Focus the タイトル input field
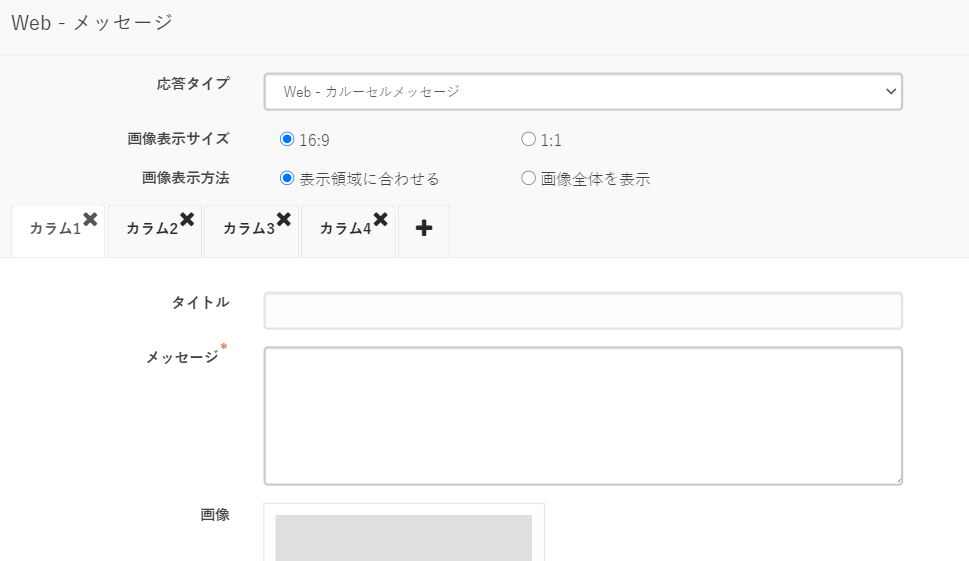Screen dimensions: 969x561 583,311
